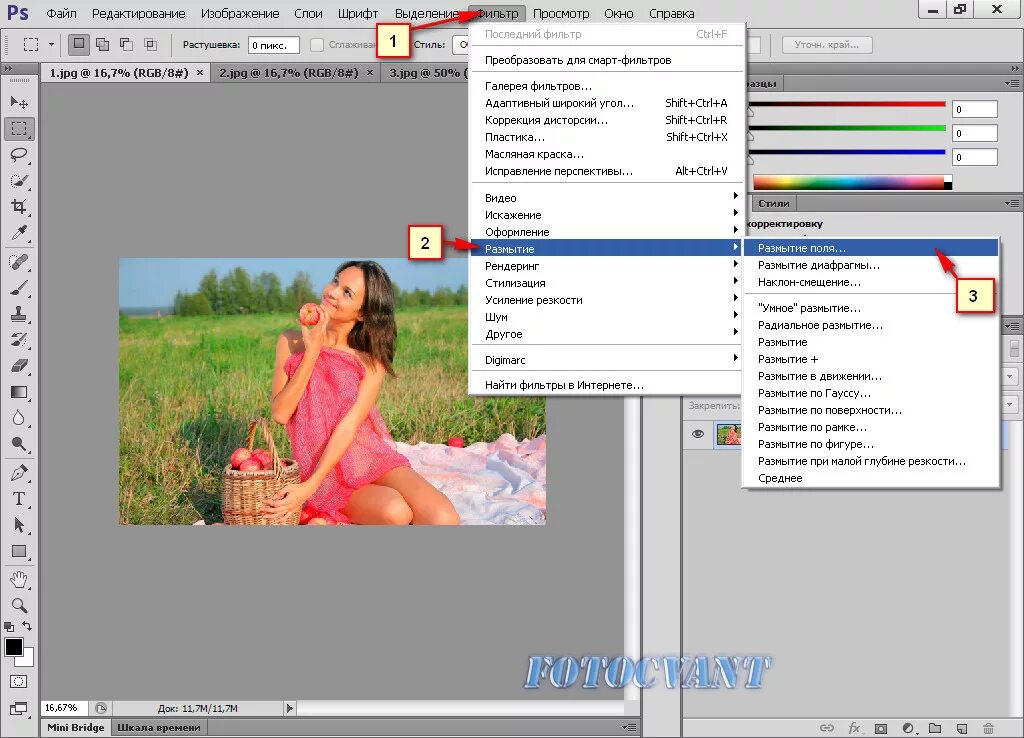
Task: Expand the Рендеринг submenu
Action: pyautogui.click(x=606, y=266)
